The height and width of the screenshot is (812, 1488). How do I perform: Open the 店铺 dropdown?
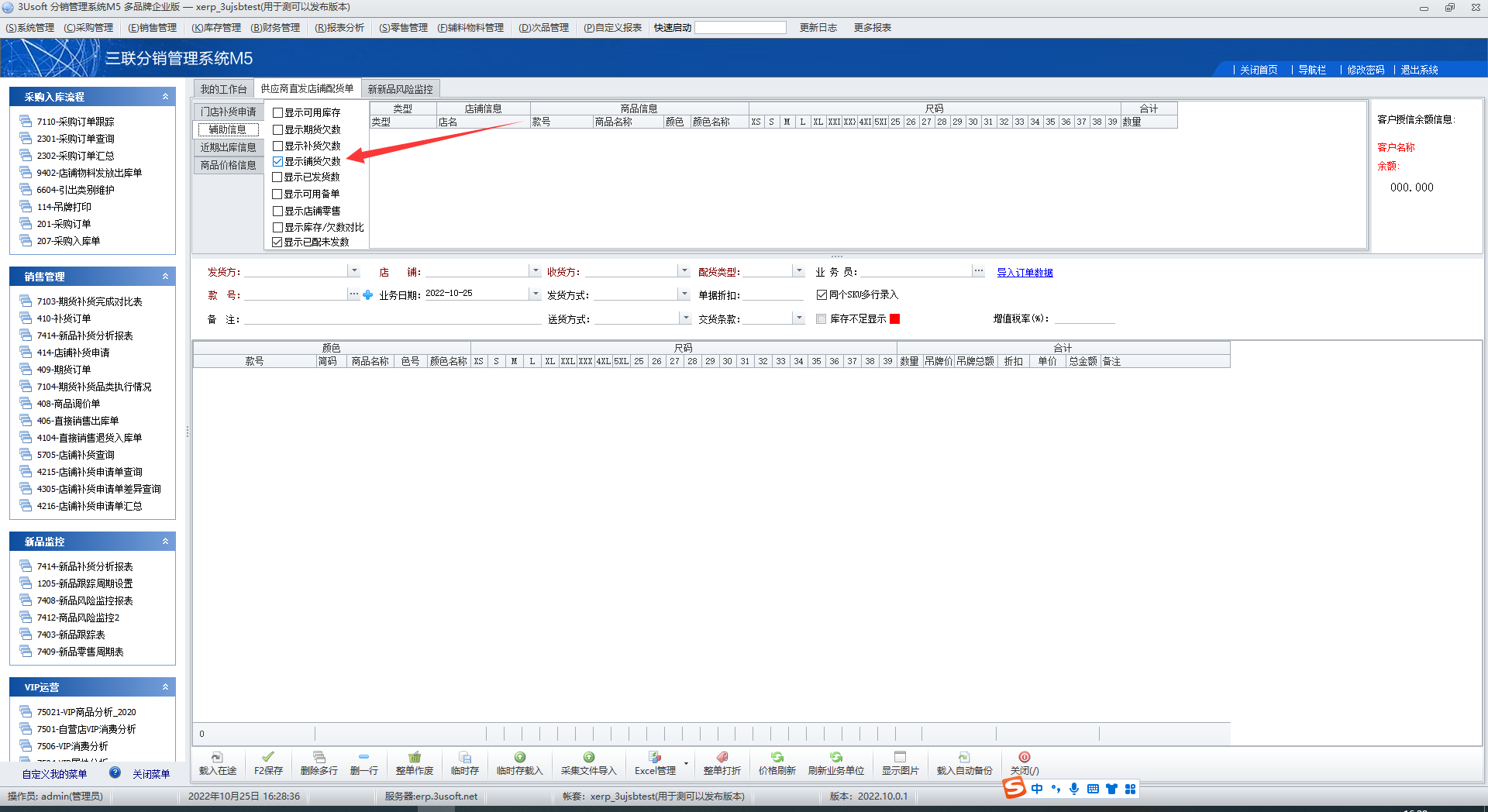coord(535,270)
